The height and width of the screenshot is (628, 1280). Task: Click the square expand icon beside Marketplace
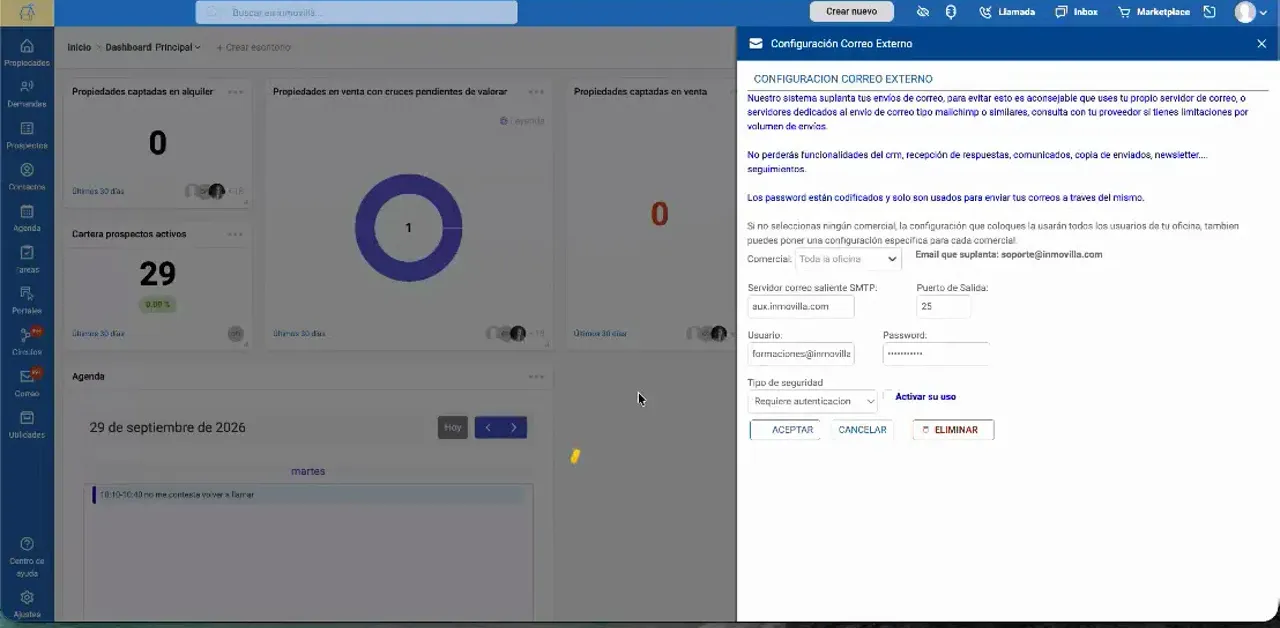(1209, 12)
